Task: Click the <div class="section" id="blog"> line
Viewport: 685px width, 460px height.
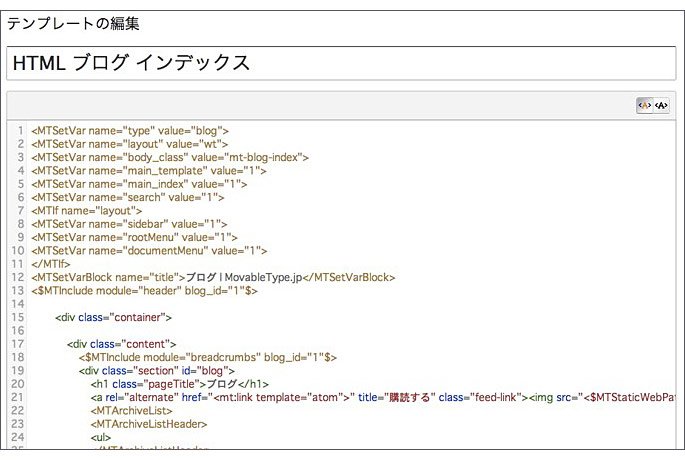Action: click(x=157, y=370)
